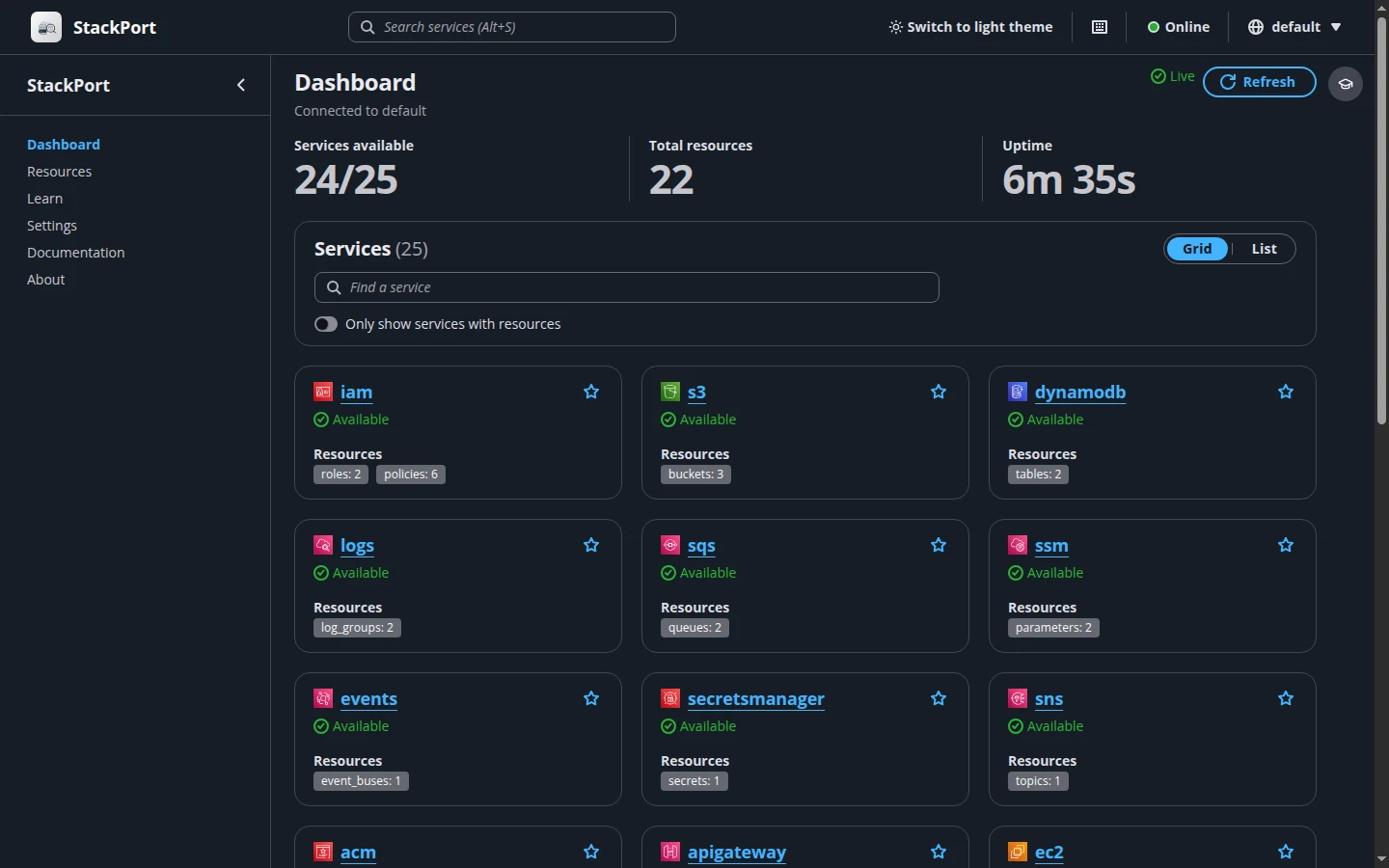Favorite the iam service with its star
Image resolution: width=1389 pixels, height=868 pixels.
(x=591, y=392)
